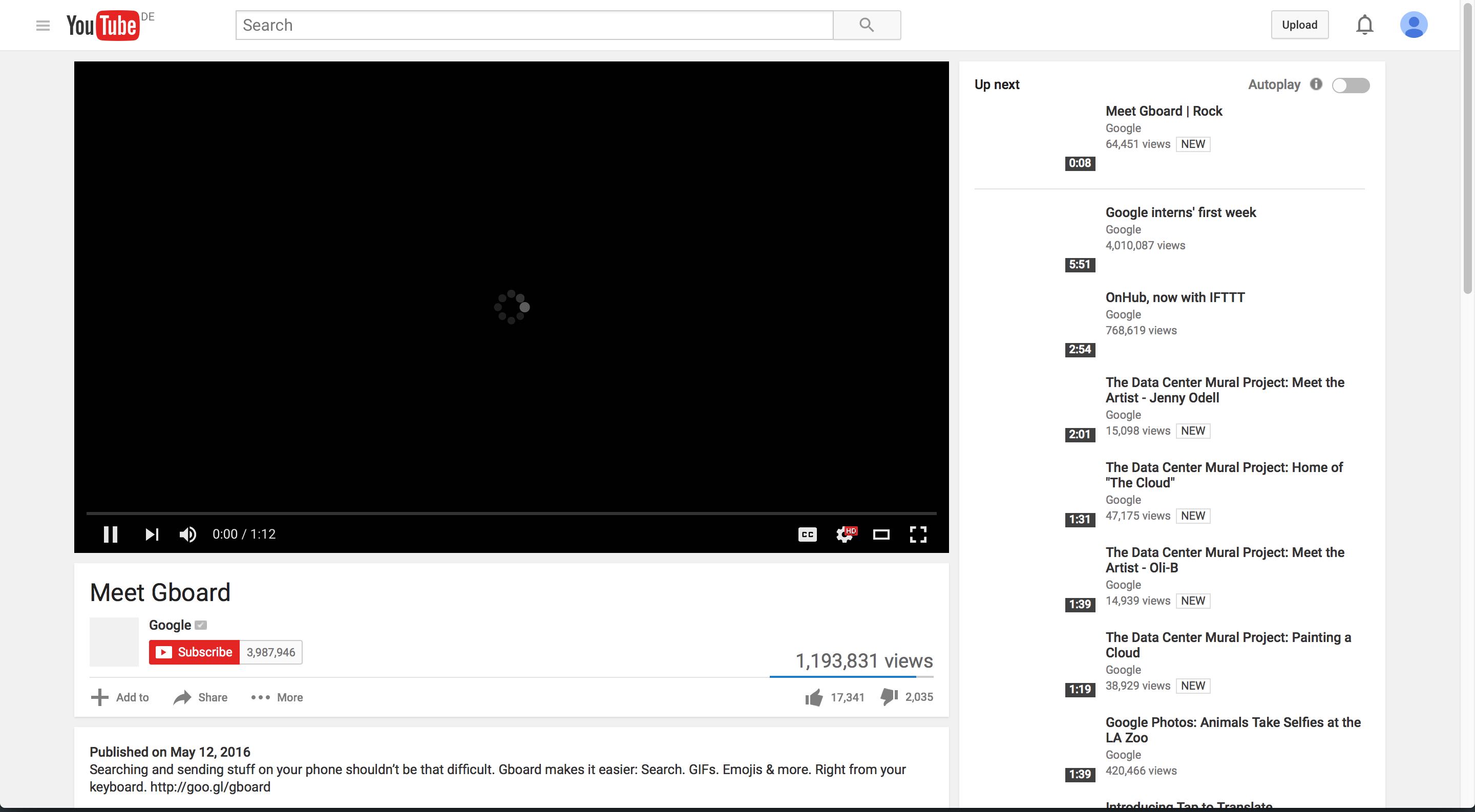The image size is (1475, 812).
Task: Open account avatar menu
Action: [x=1413, y=25]
